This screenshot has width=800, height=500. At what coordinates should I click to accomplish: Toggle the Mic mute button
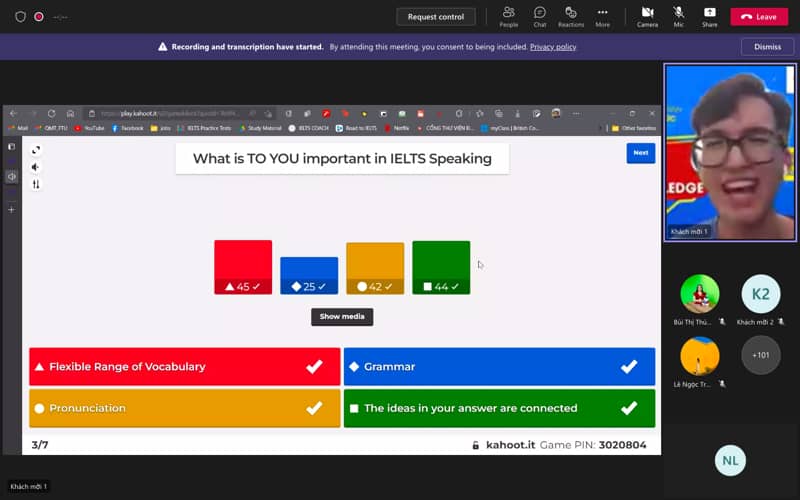pyautogui.click(x=678, y=15)
